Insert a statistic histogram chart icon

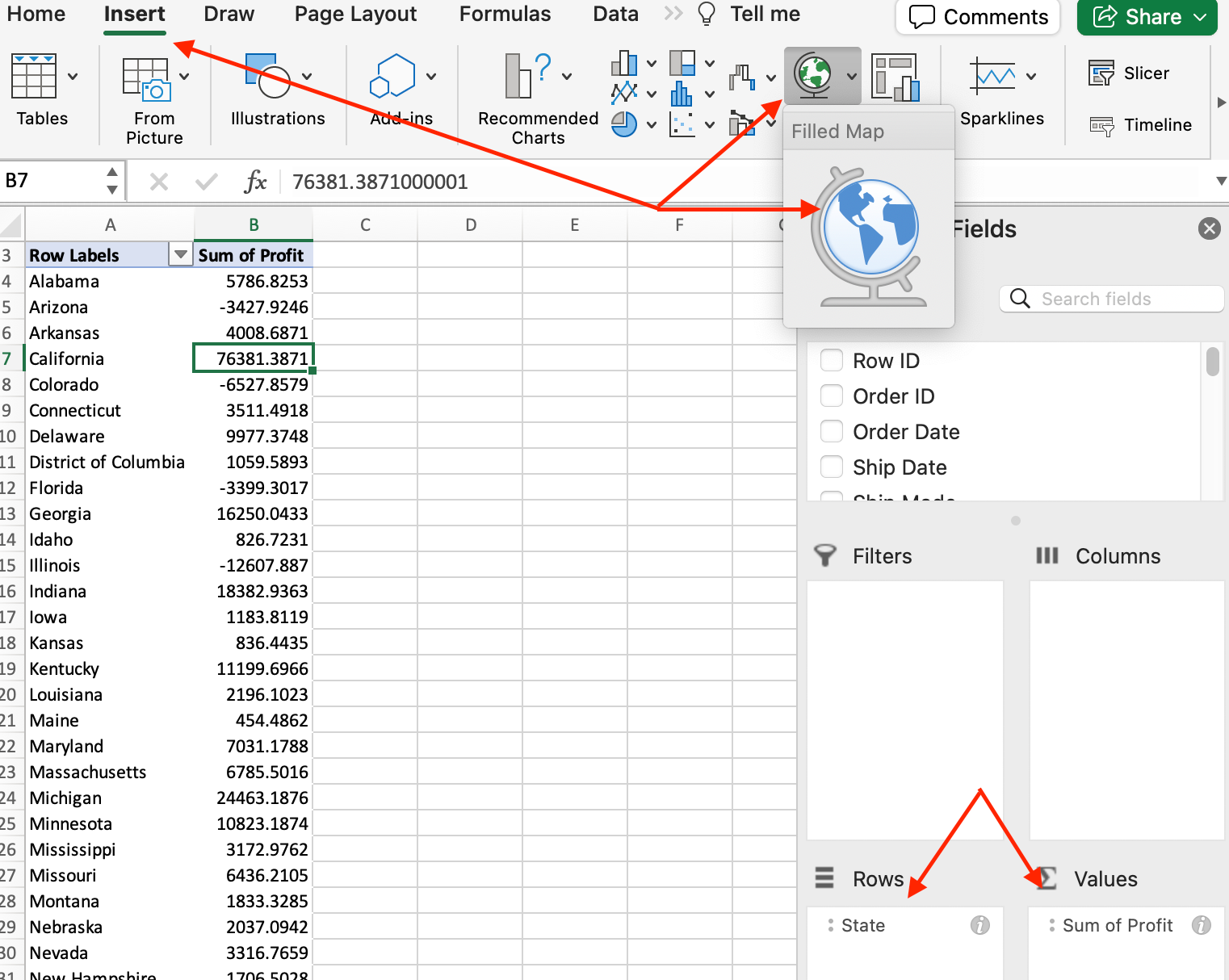coord(682,94)
